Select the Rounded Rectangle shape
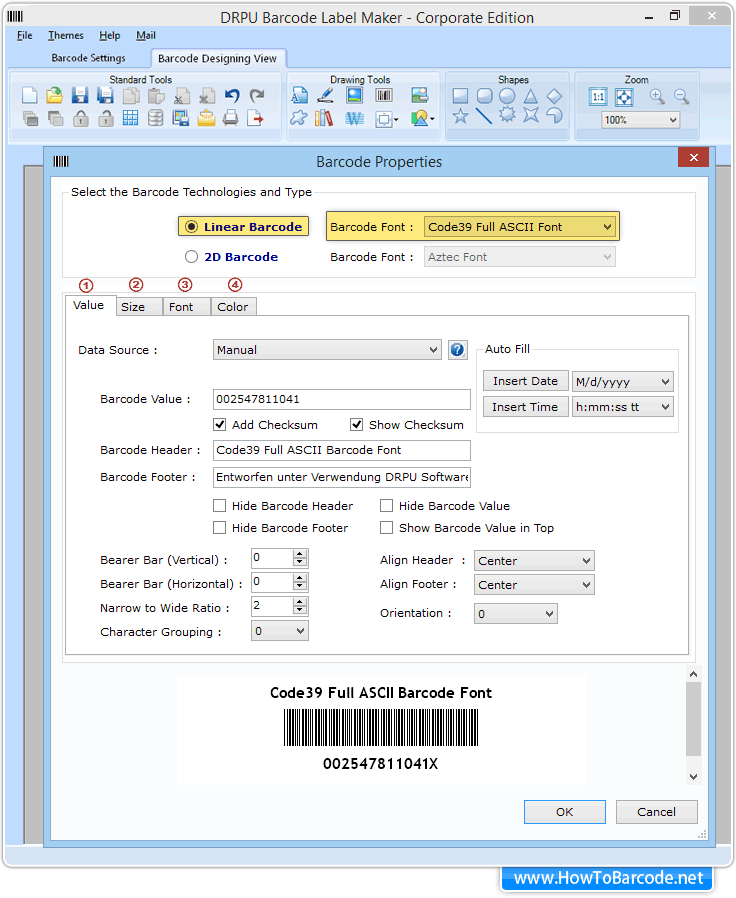The image size is (736, 898). [x=485, y=96]
